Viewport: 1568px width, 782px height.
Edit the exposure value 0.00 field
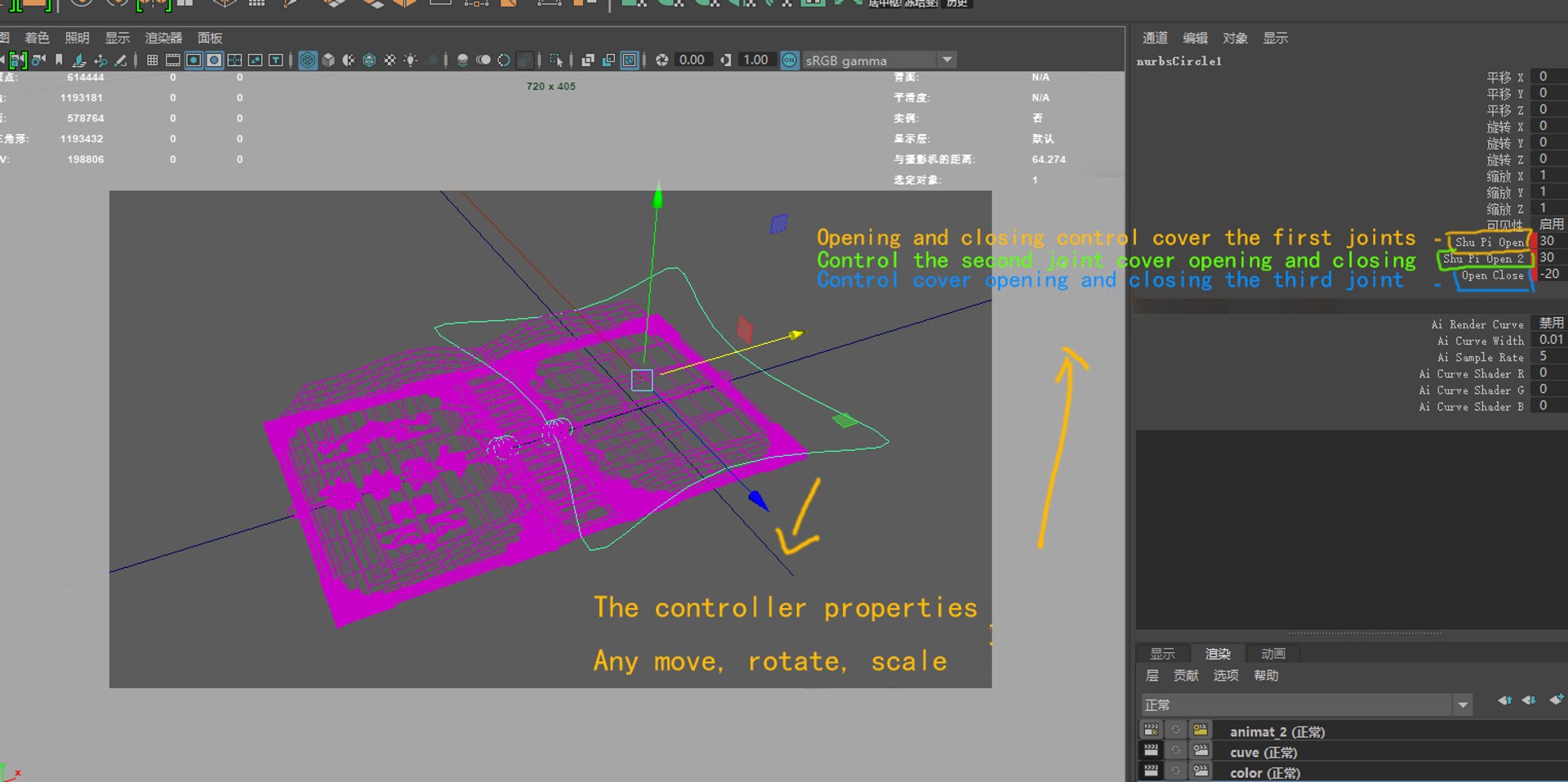click(x=693, y=60)
